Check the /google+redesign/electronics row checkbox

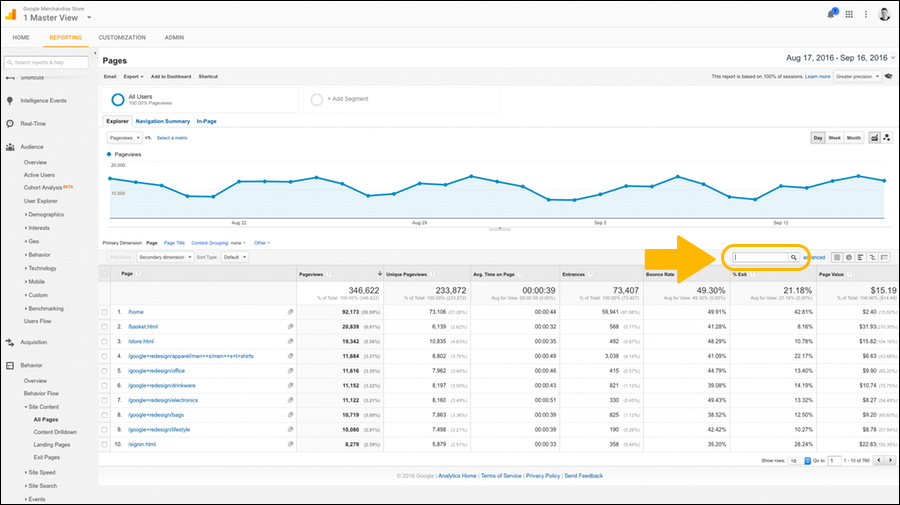tap(104, 400)
